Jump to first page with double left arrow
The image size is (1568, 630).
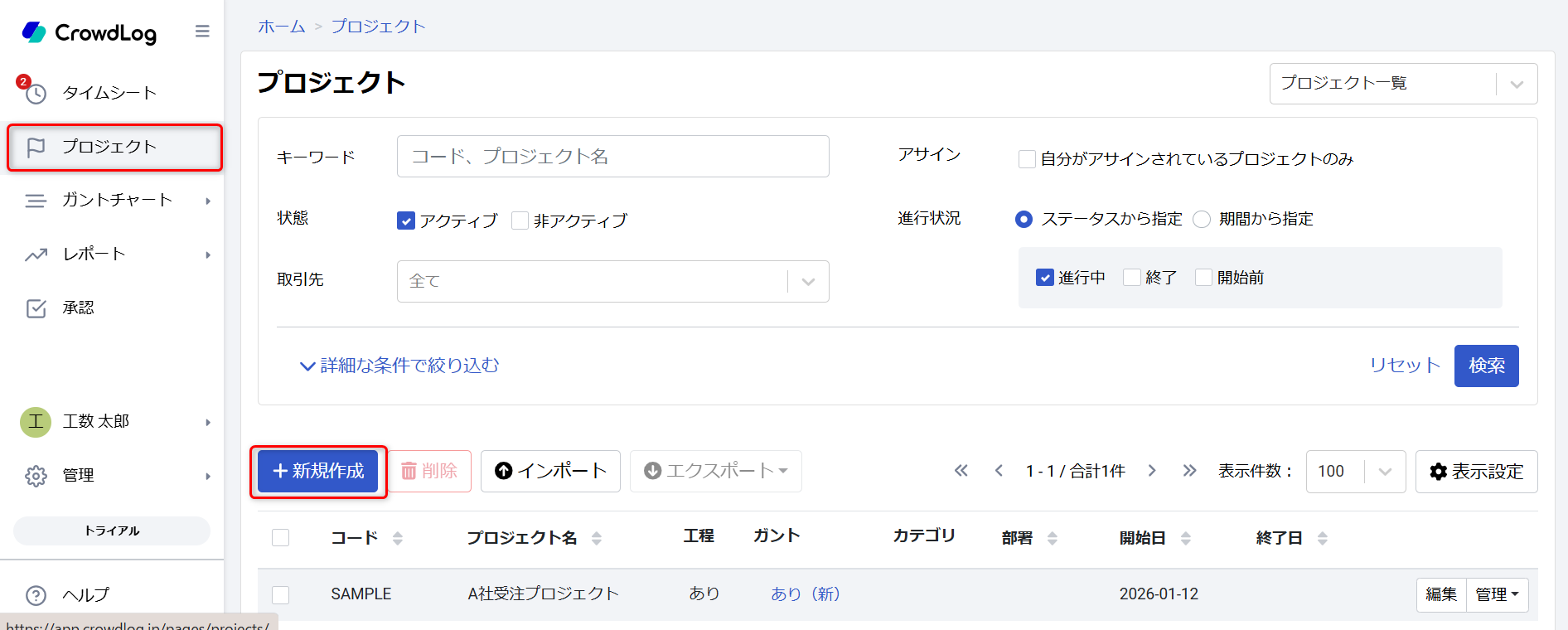[961, 471]
